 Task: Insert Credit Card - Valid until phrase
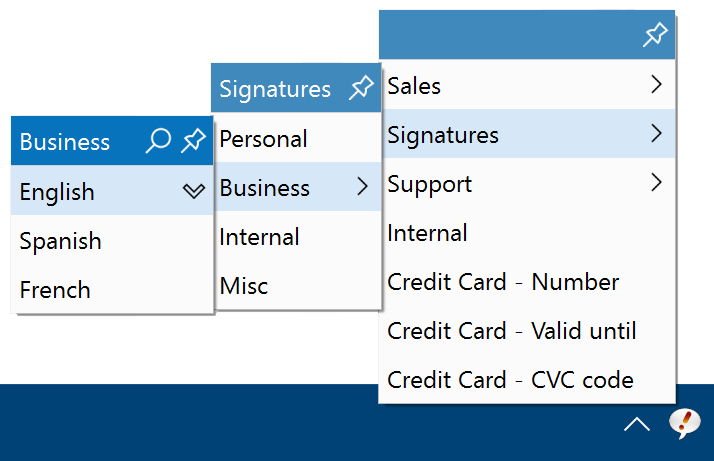(x=527, y=330)
